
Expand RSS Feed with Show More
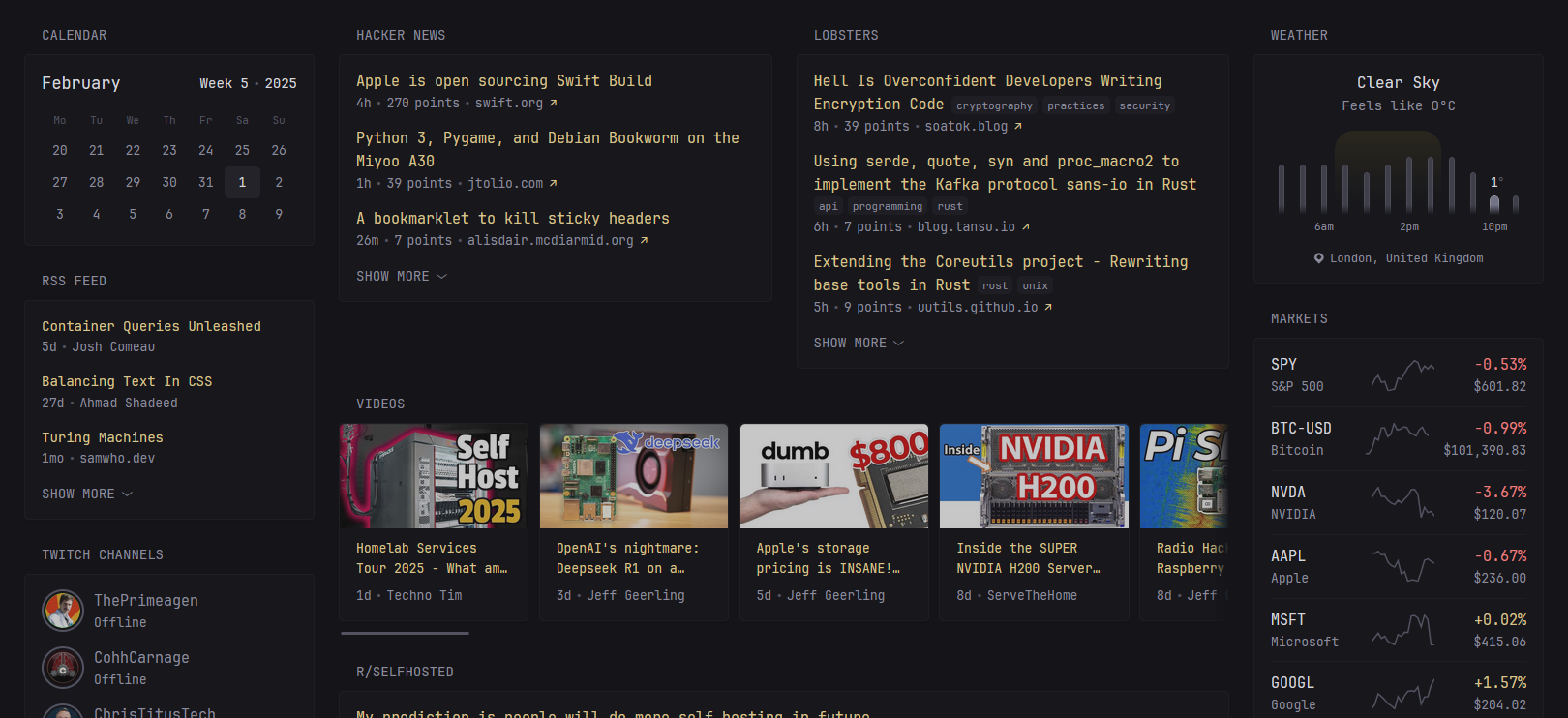[x=86, y=494]
